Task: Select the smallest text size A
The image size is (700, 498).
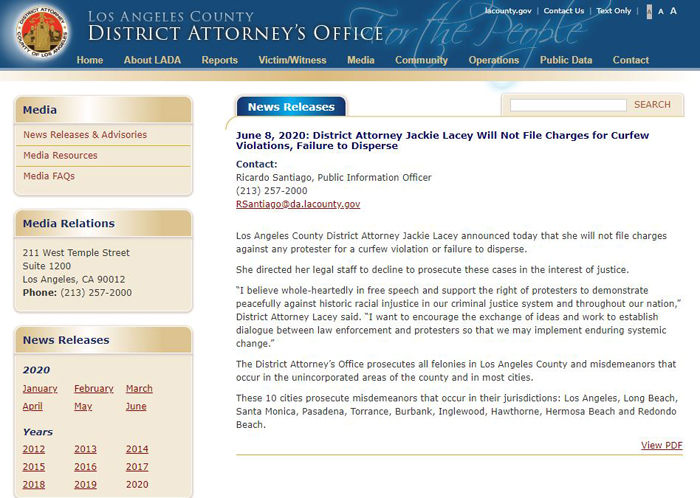Action: point(649,12)
